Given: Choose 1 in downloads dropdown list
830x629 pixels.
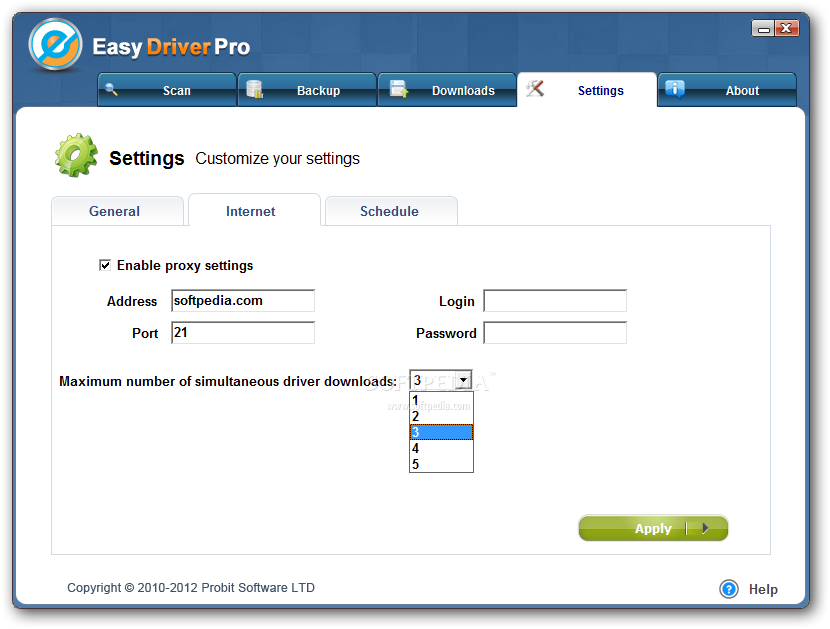Looking at the screenshot, I should click(x=441, y=400).
